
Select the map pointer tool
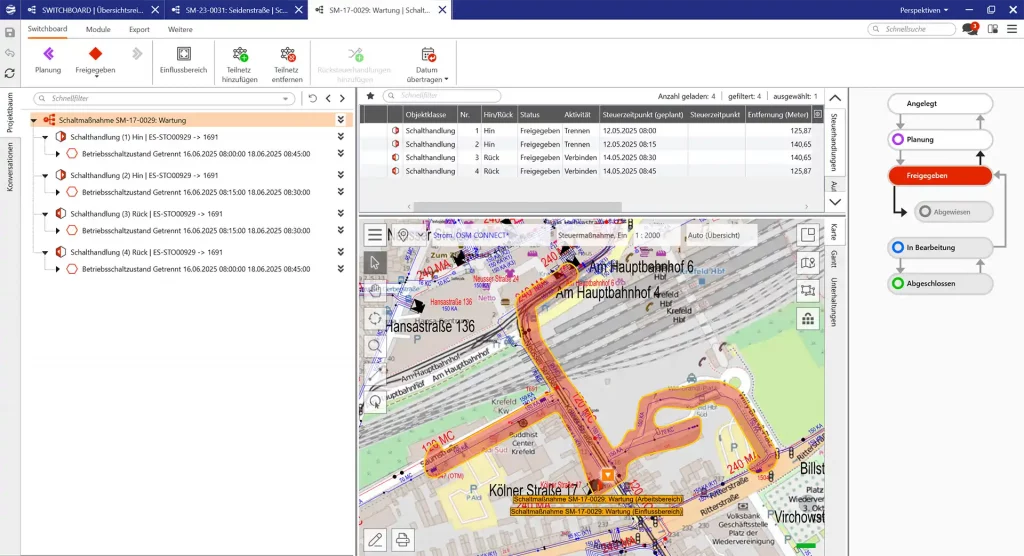(375, 263)
